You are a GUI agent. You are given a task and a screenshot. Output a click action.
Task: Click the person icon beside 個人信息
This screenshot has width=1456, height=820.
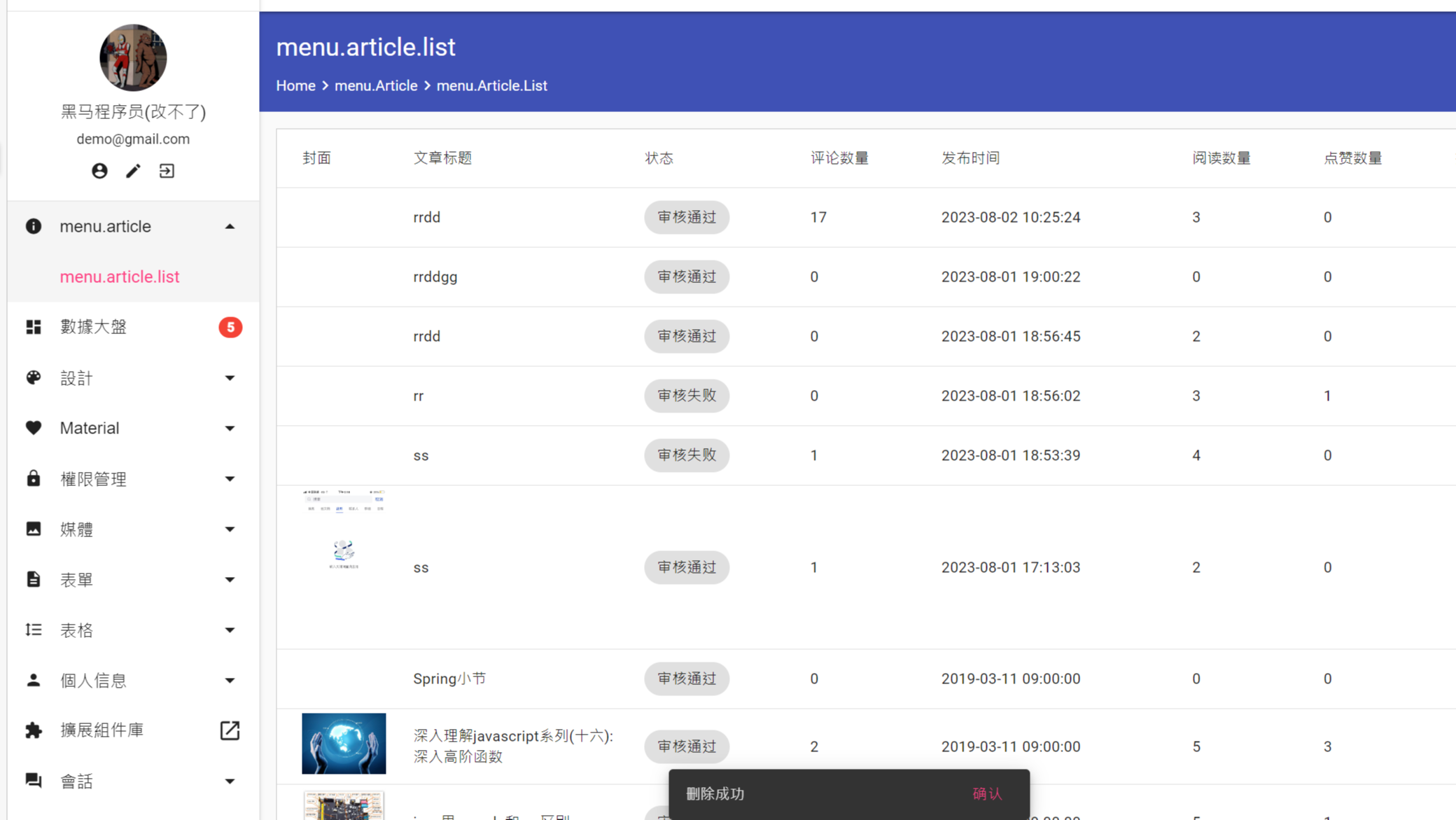click(34, 680)
